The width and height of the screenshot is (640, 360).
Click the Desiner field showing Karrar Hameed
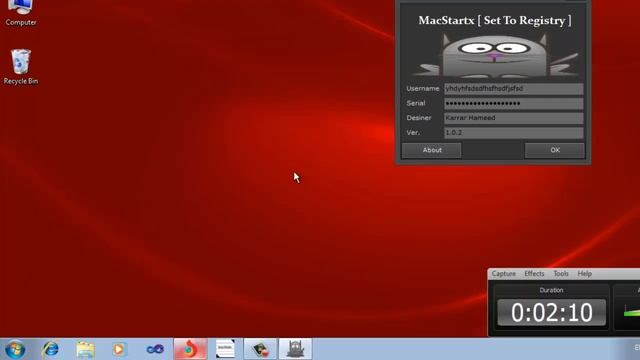(x=513, y=118)
